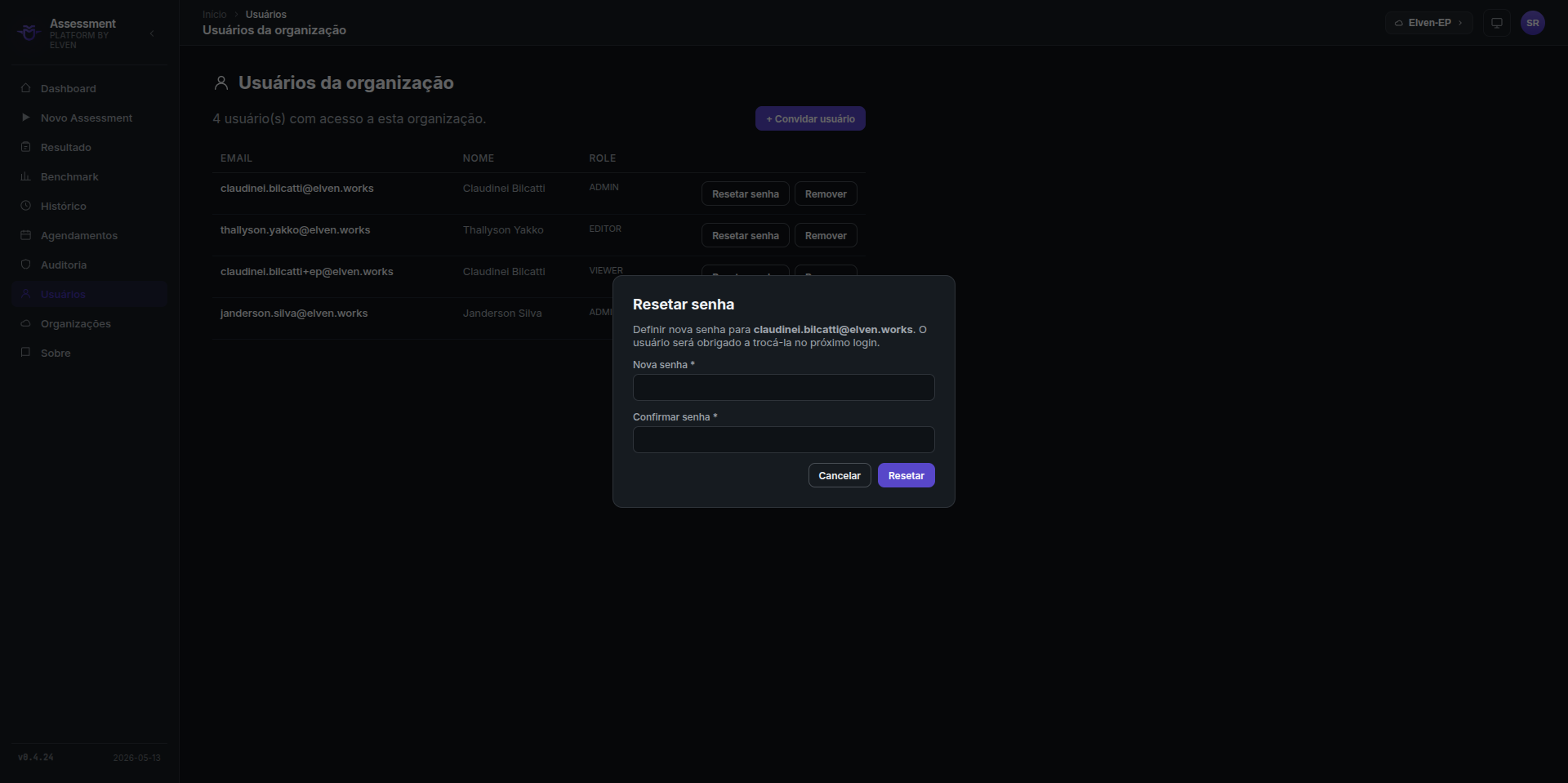This screenshot has height=783, width=1568.
Task: Click the version label v0.4.24
Action: pos(36,757)
